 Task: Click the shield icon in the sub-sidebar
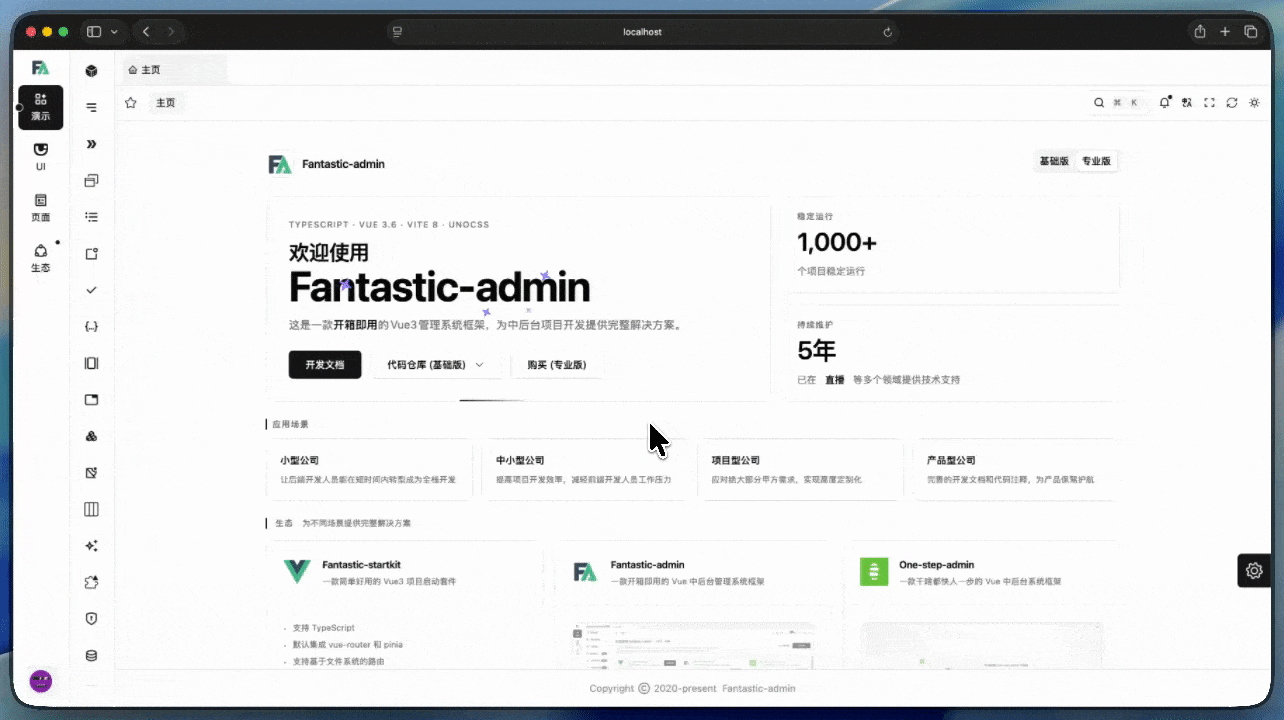[92, 619]
